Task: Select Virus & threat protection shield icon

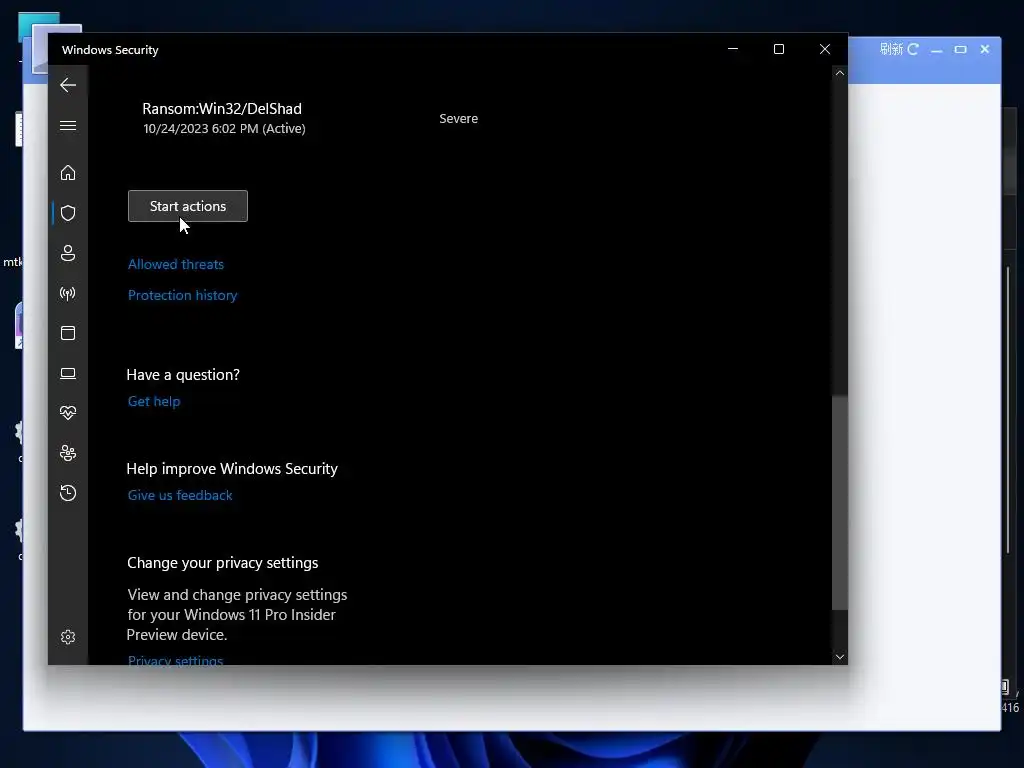Action: tap(68, 213)
